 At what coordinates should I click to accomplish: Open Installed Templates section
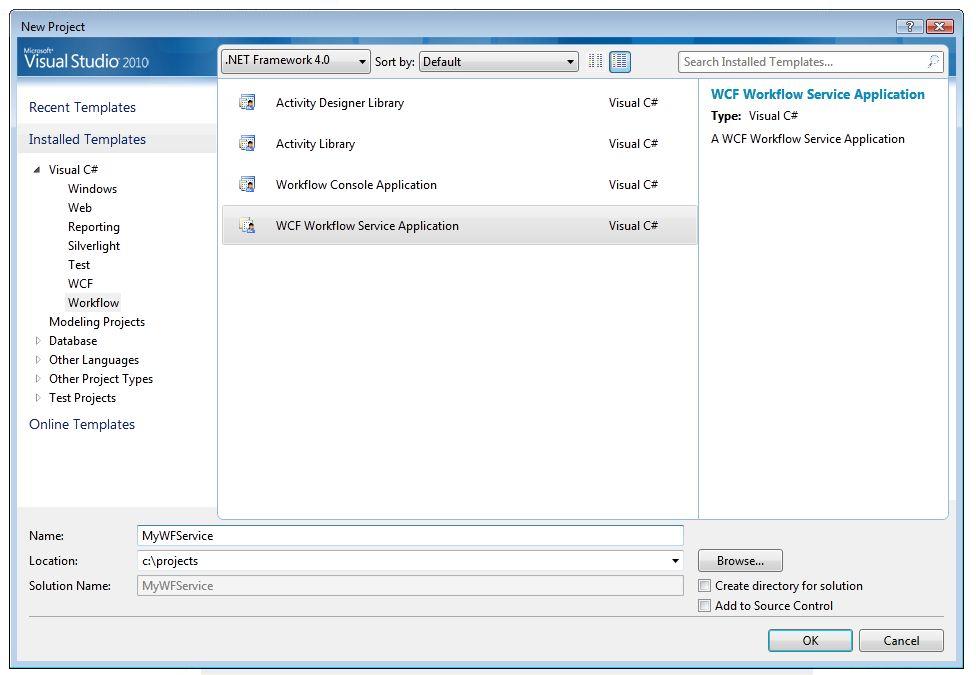[87, 139]
